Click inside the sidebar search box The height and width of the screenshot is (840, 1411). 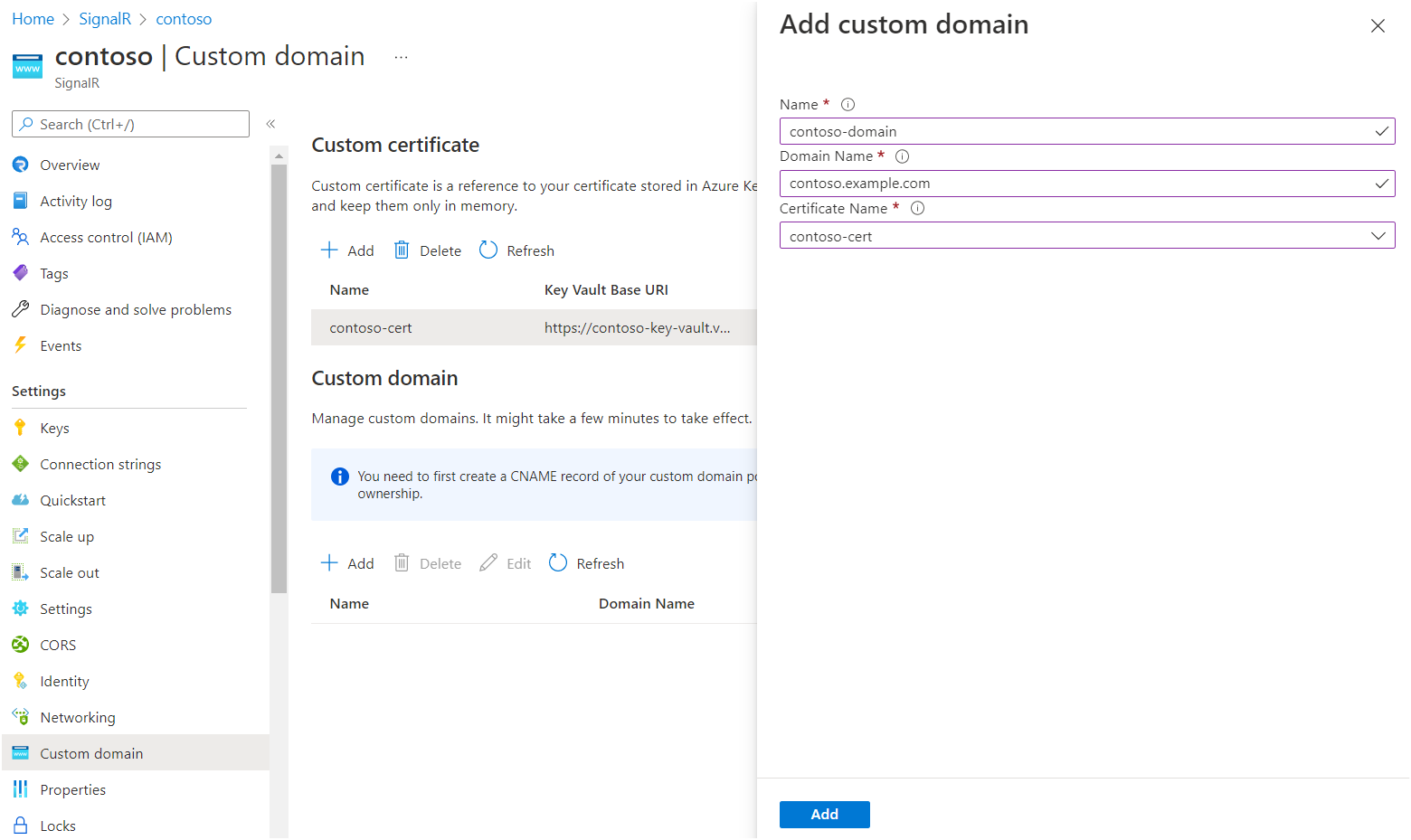coord(129,123)
